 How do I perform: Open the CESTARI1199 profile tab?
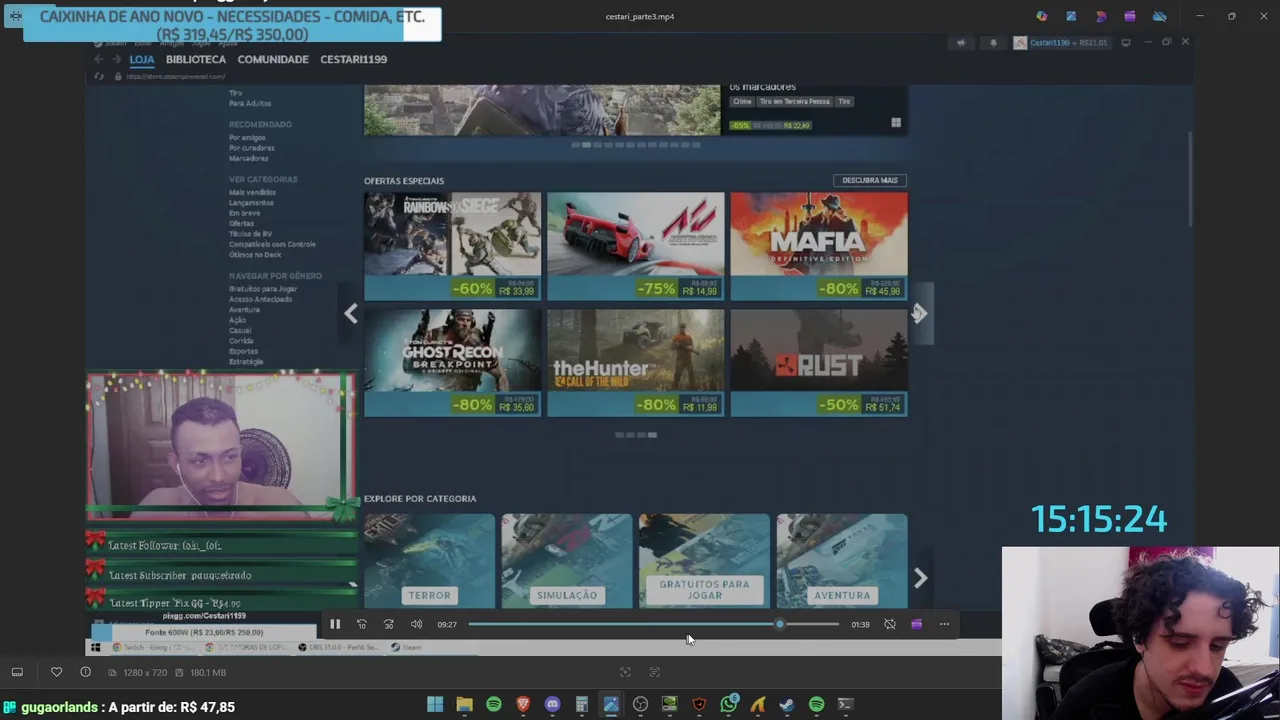point(353,59)
